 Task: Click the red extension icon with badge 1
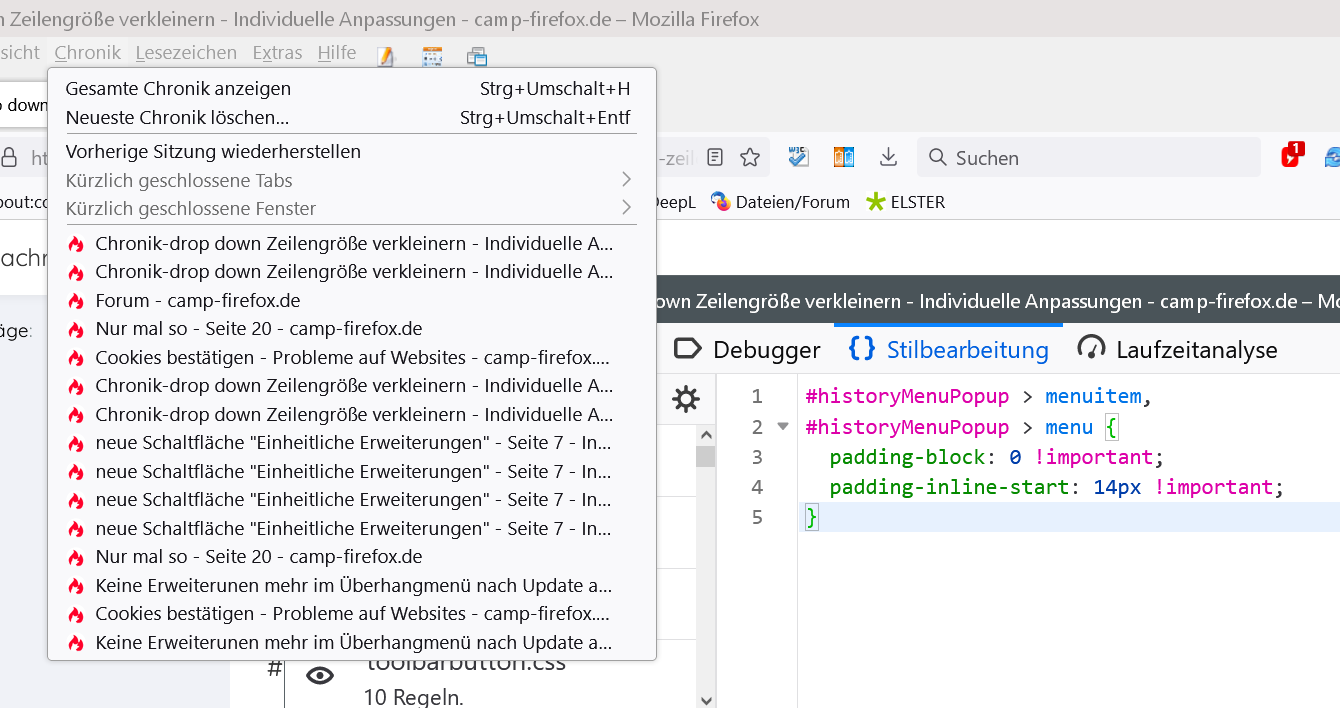pyautogui.click(x=1292, y=156)
